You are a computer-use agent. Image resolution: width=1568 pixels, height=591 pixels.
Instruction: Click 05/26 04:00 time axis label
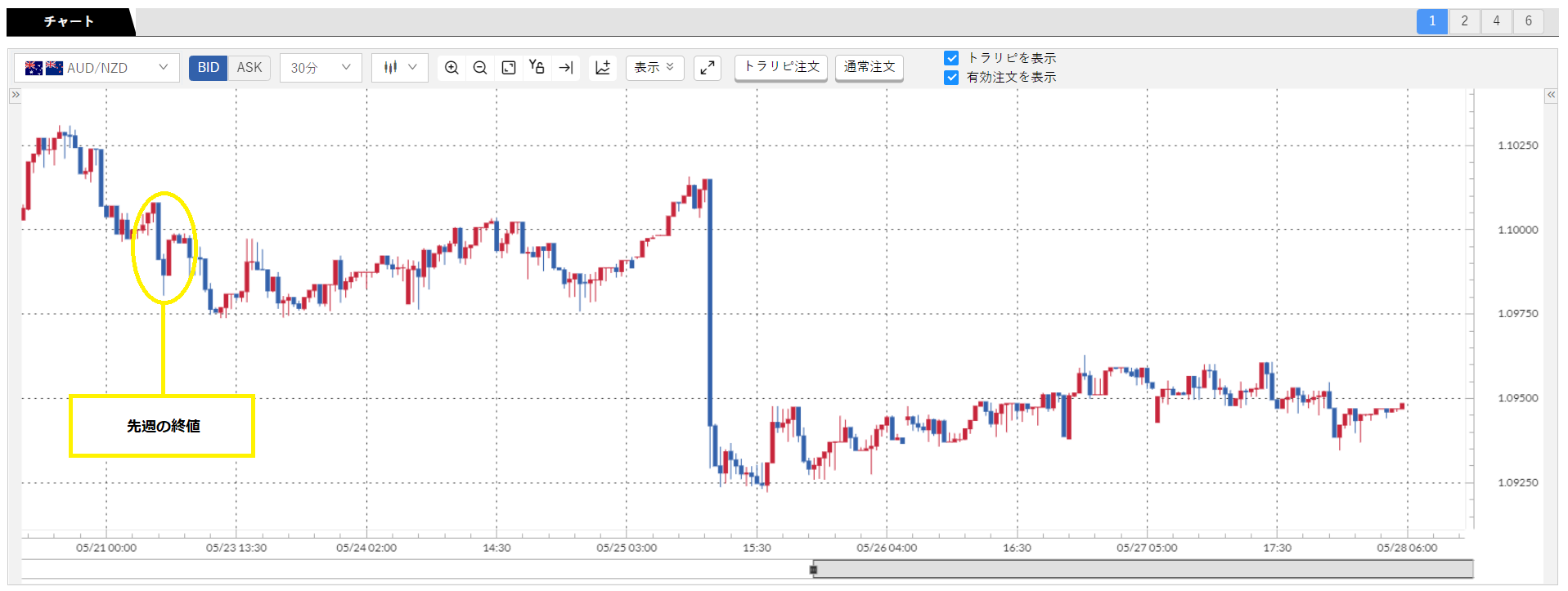887,548
